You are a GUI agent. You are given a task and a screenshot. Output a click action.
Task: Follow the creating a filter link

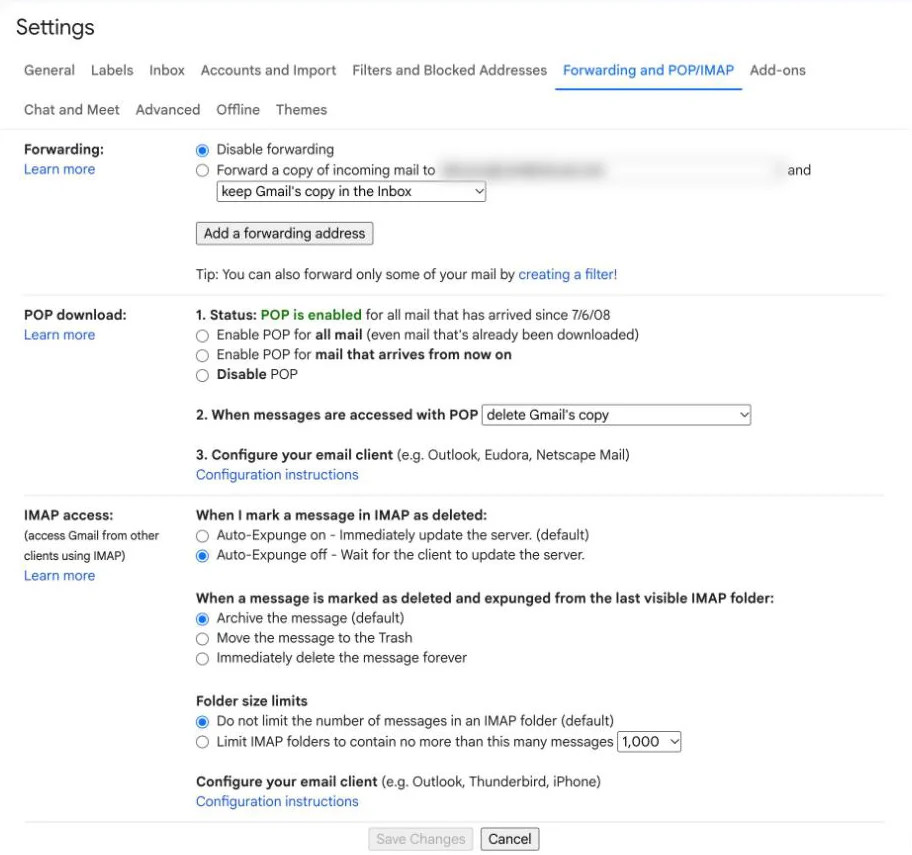[x=568, y=275]
